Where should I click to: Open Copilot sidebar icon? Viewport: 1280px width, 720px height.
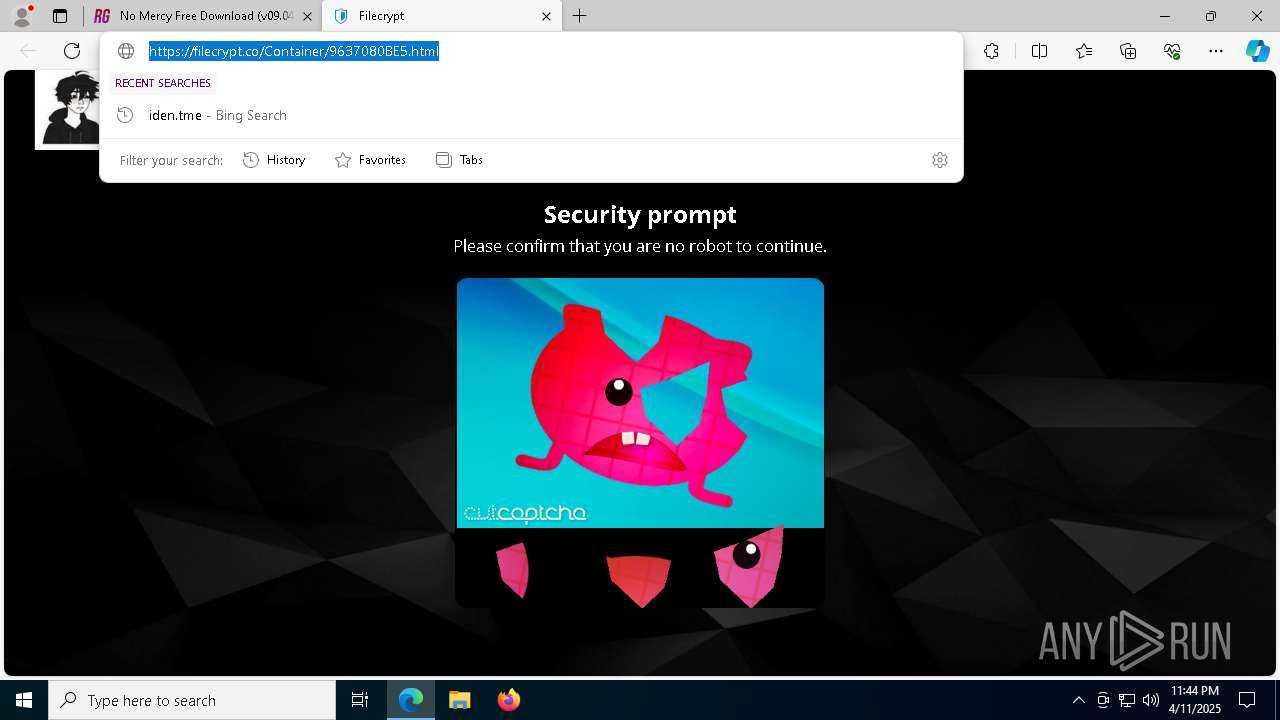[x=1258, y=51]
